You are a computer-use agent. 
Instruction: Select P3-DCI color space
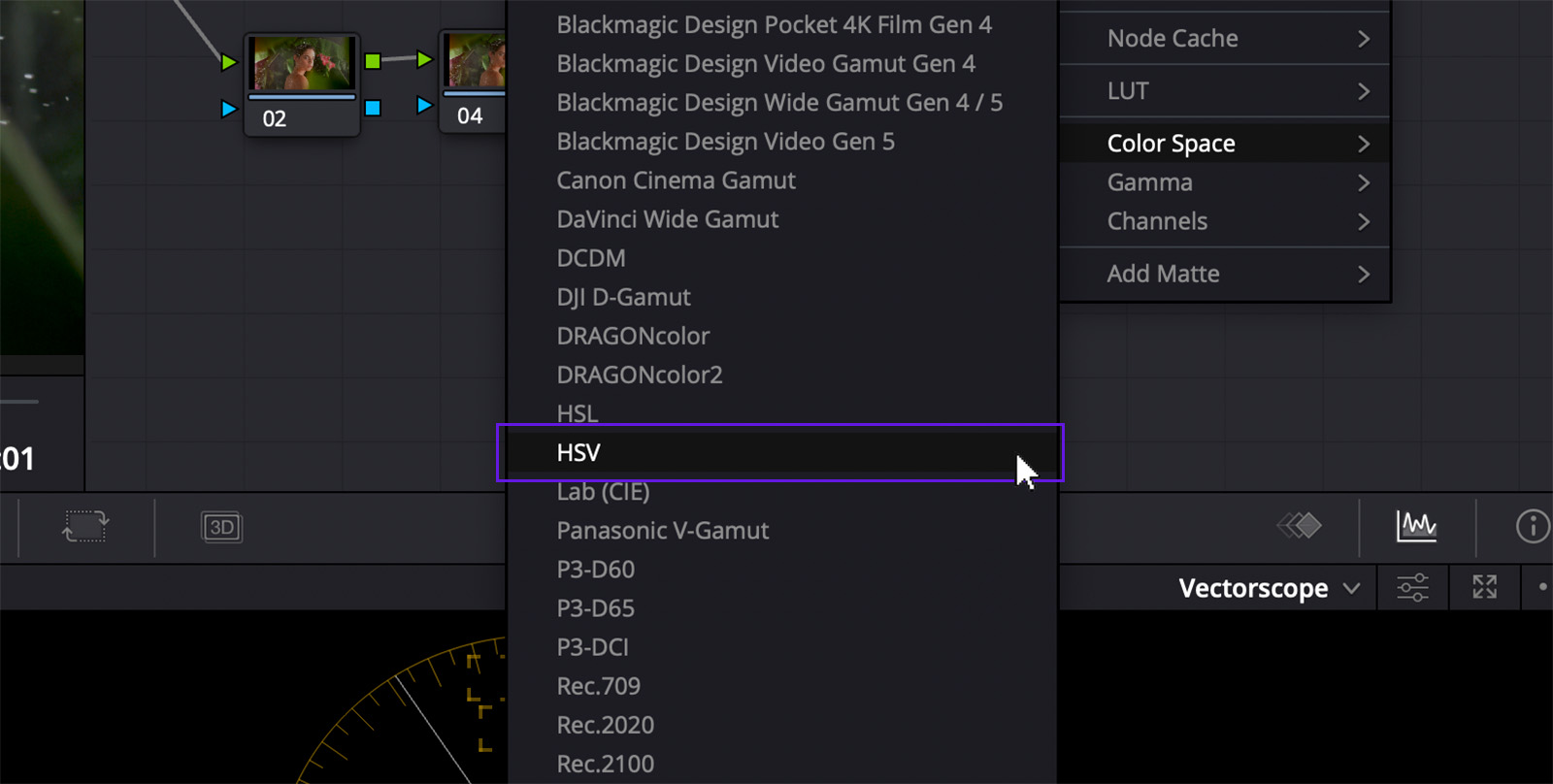click(x=781, y=646)
